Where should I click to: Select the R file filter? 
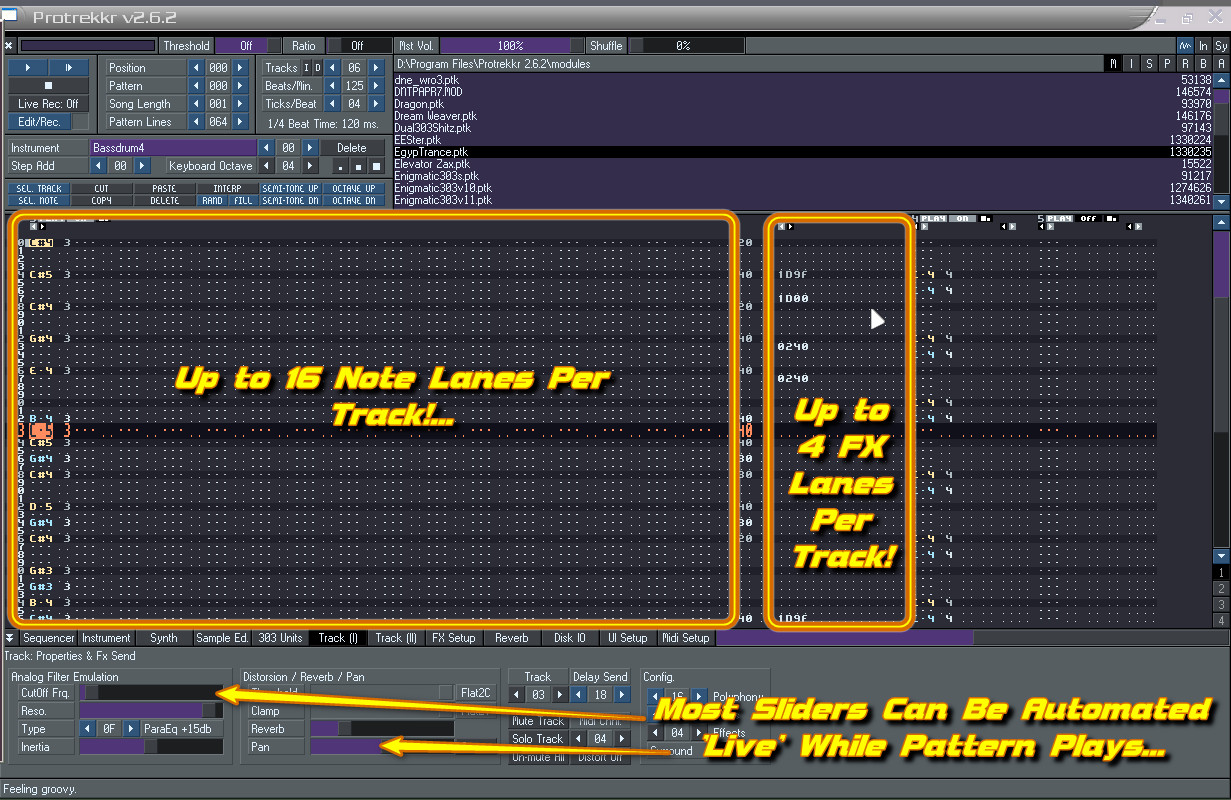tap(1185, 64)
